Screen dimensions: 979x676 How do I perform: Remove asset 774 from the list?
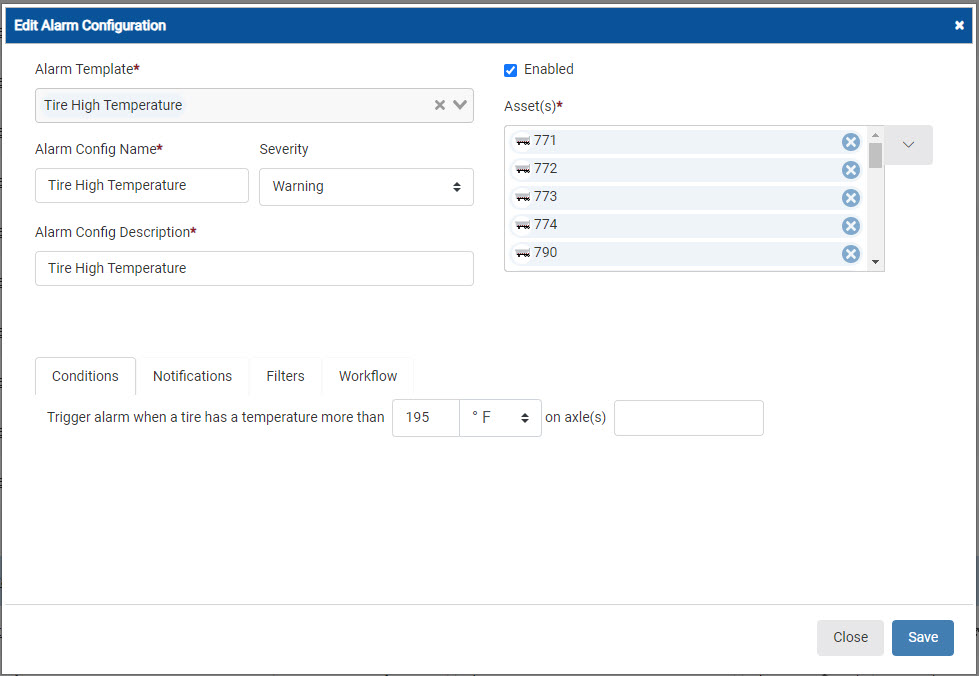click(851, 226)
